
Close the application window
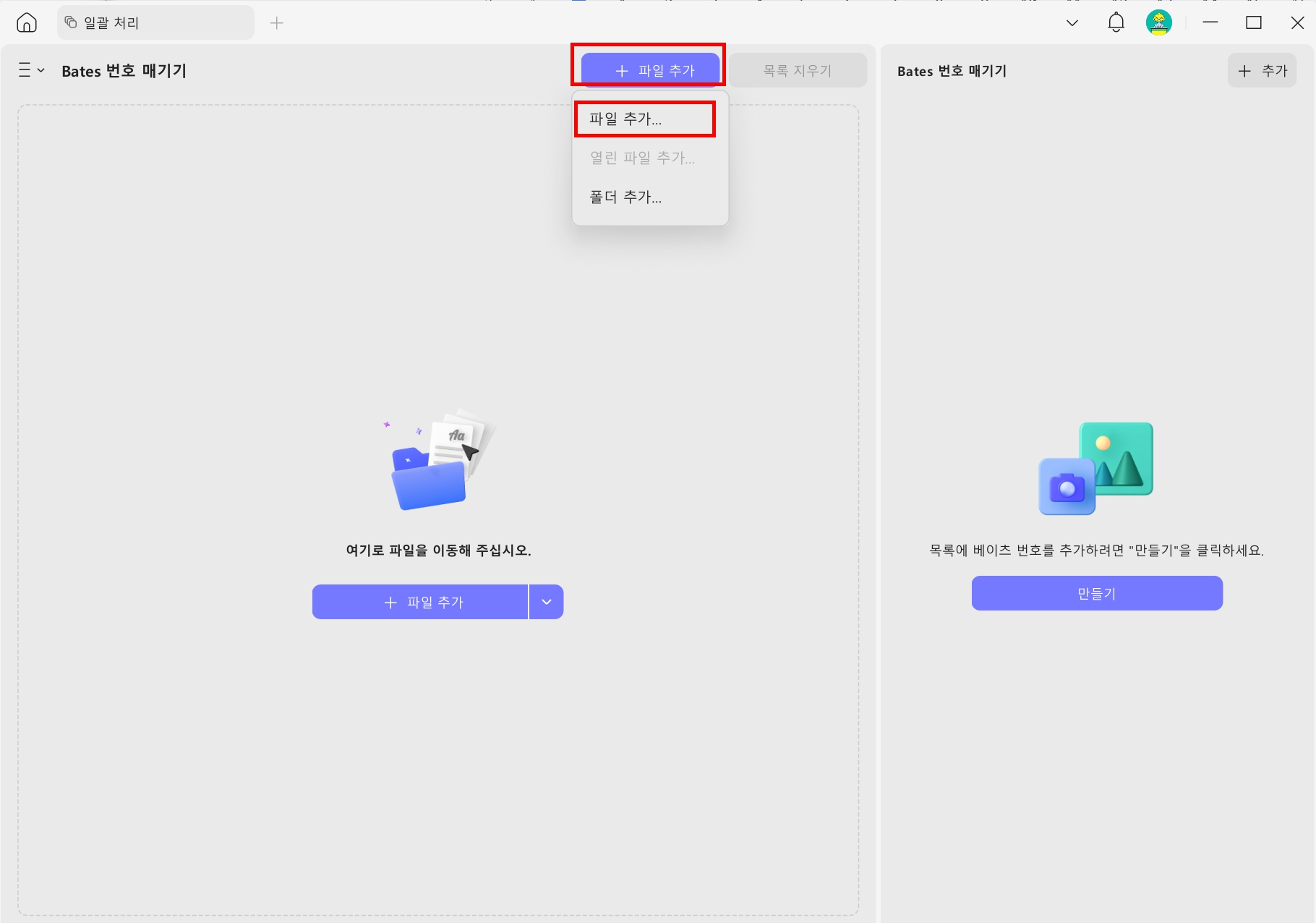click(x=1297, y=23)
